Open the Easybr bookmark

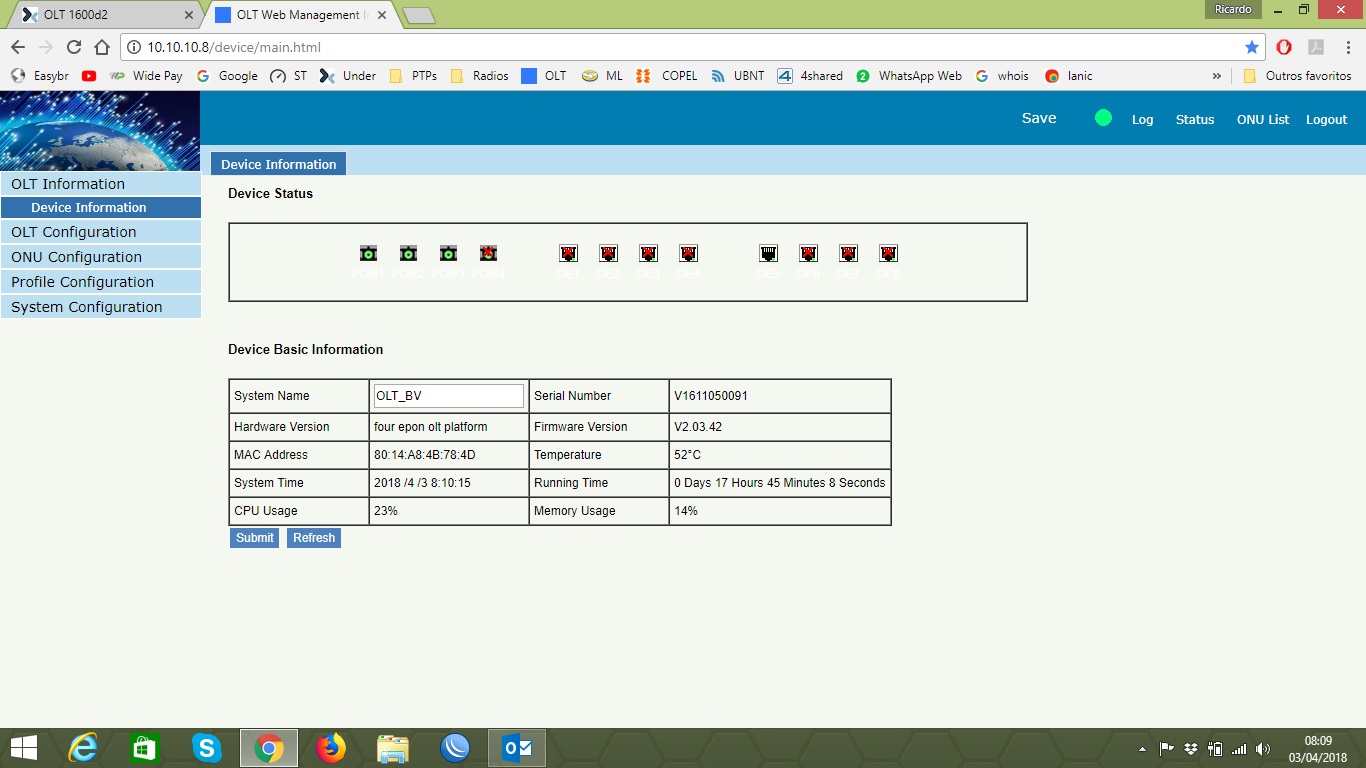[x=40, y=76]
